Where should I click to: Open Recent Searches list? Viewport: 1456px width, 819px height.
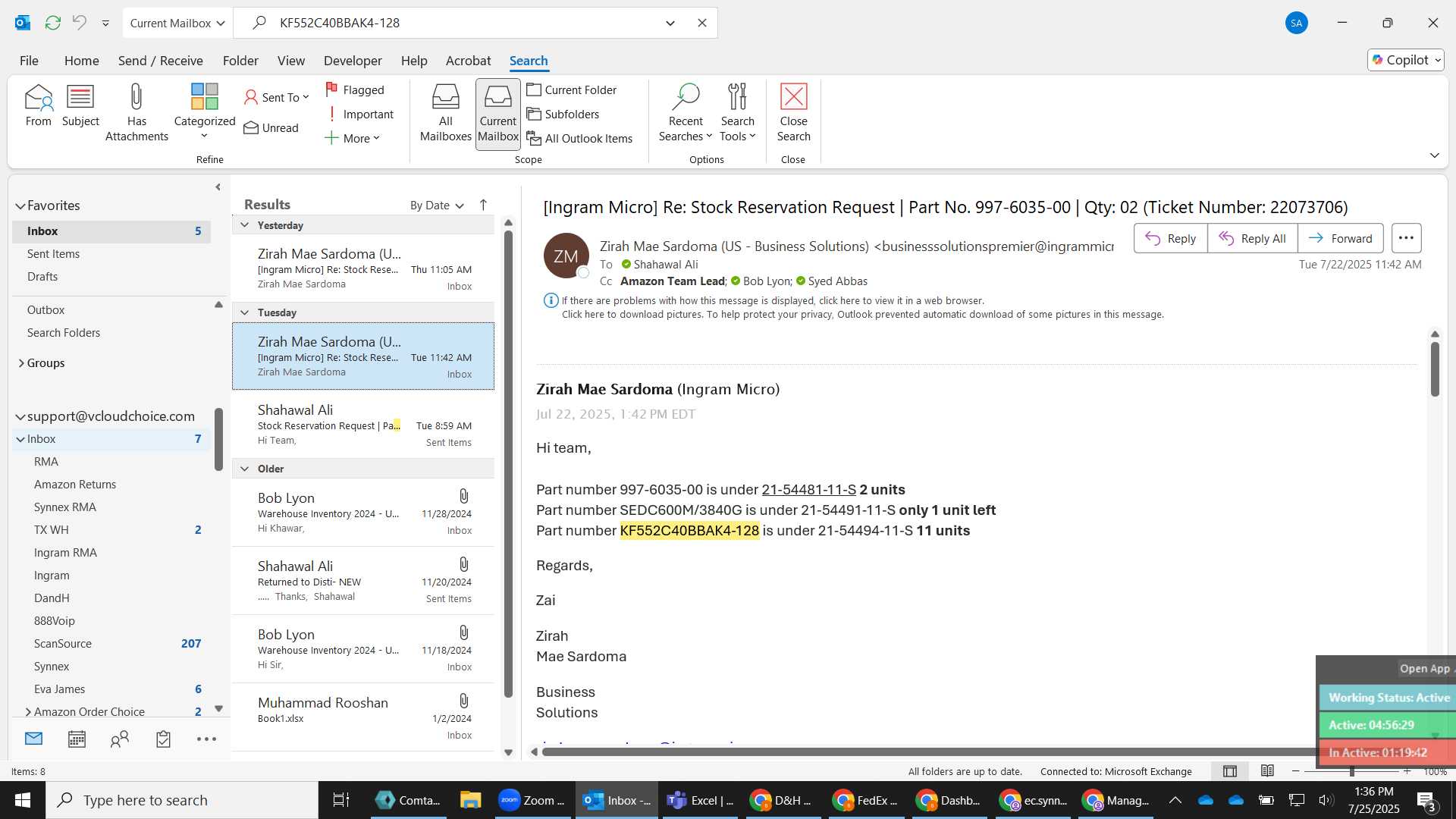click(686, 113)
